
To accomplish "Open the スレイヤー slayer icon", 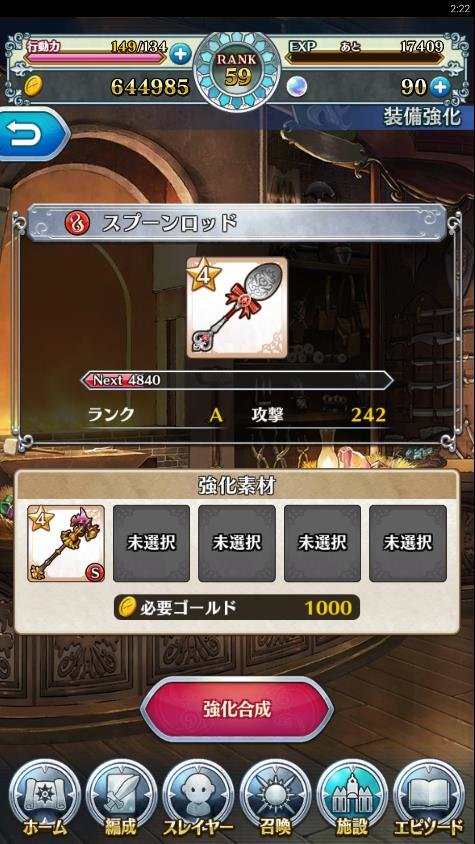I will click(198, 797).
